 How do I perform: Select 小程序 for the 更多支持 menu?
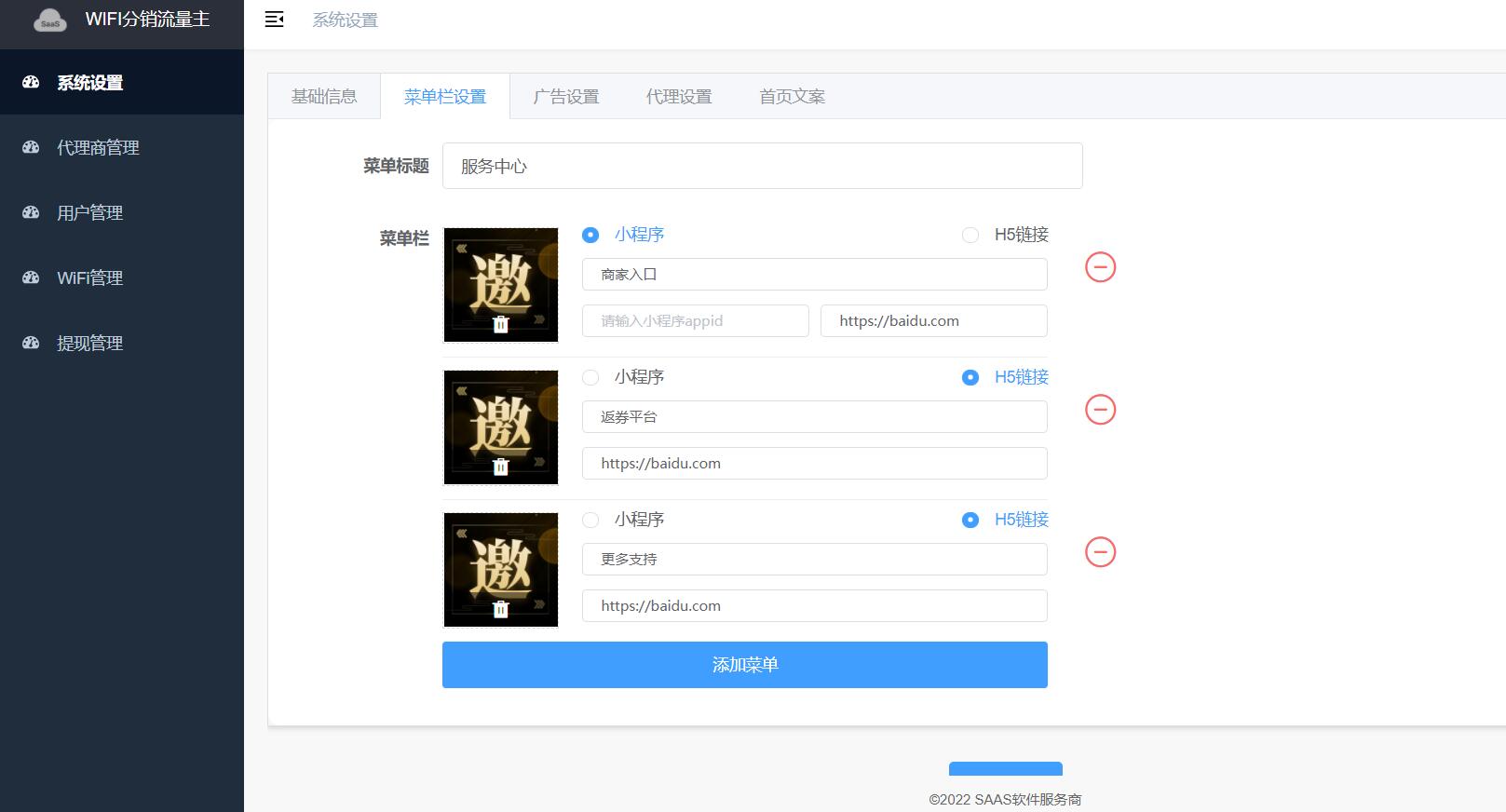pos(590,521)
